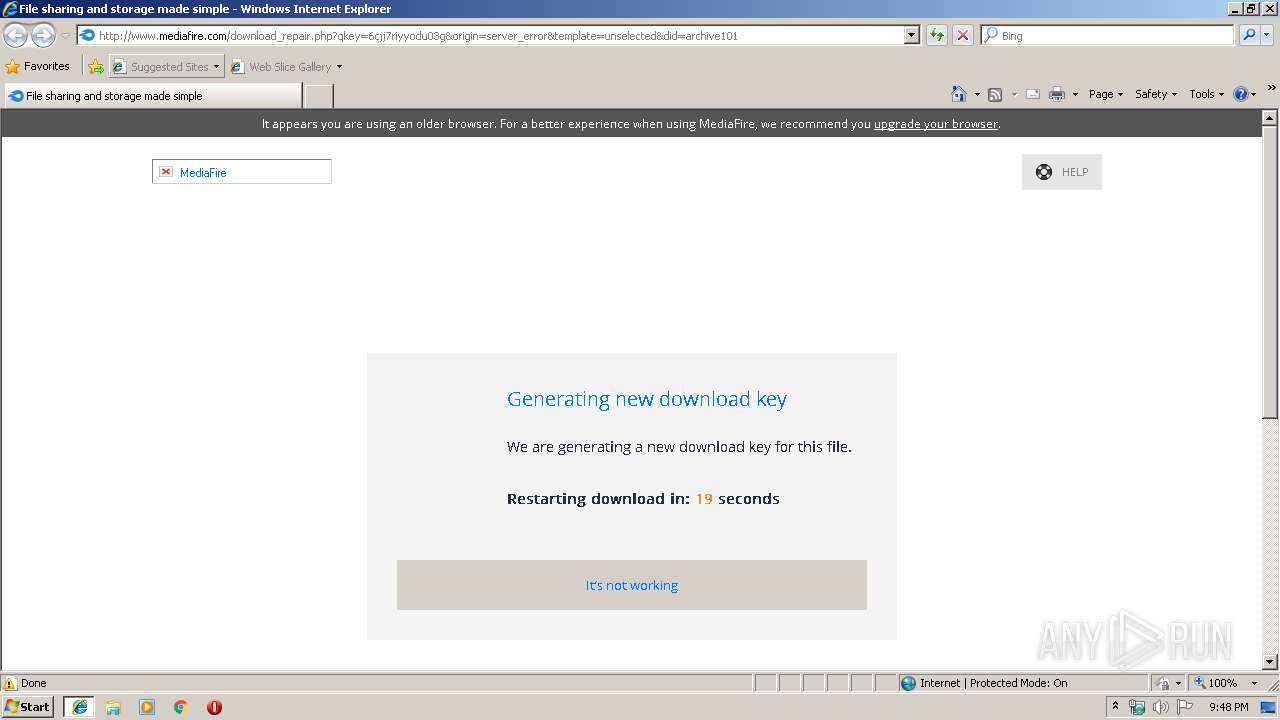1280x720 pixels.
Task: Click the red Opera-style taskbar icon
Action: [x=214, y=707]
